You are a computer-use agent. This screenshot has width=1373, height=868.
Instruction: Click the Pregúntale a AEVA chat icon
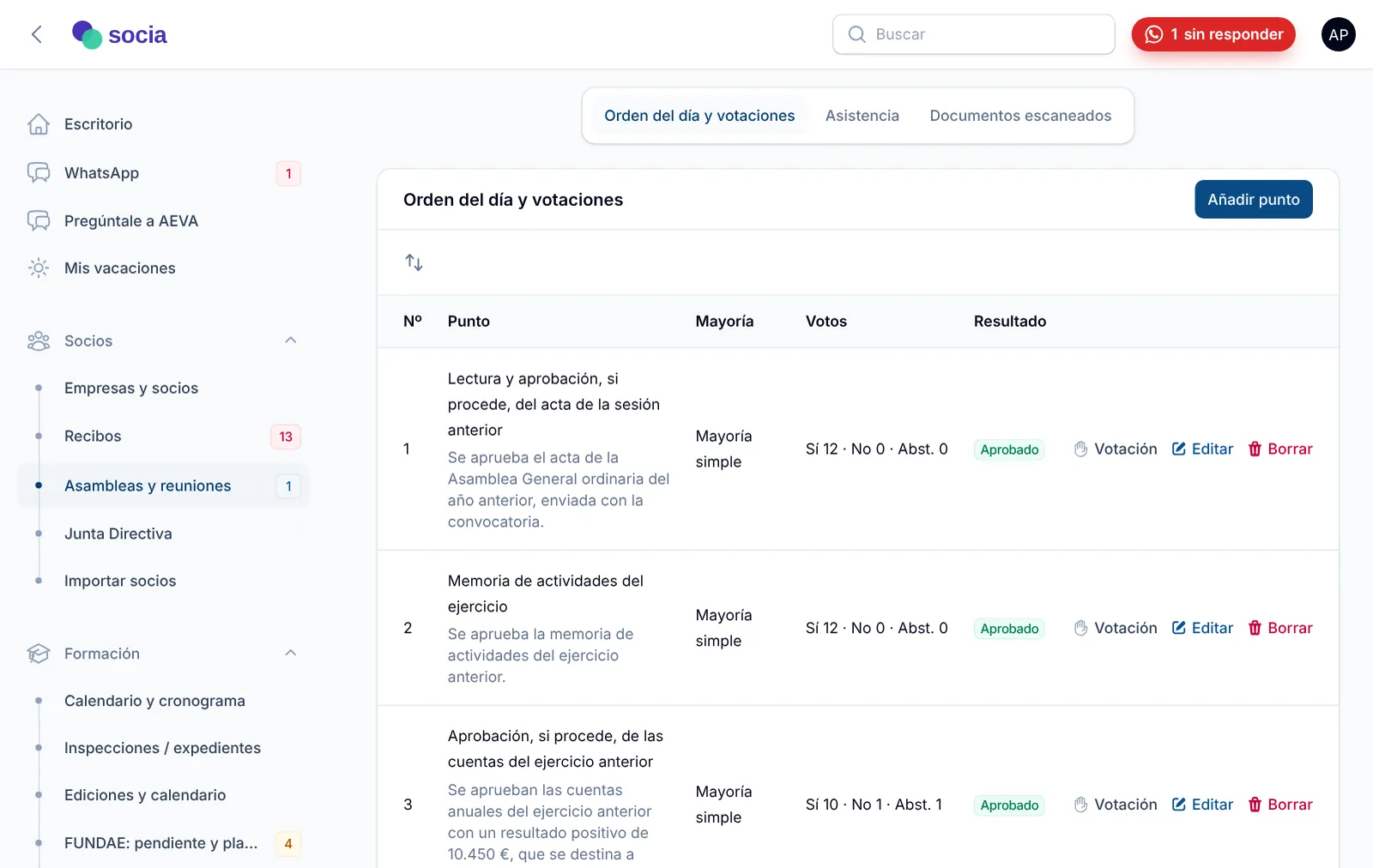click(39, 221)
